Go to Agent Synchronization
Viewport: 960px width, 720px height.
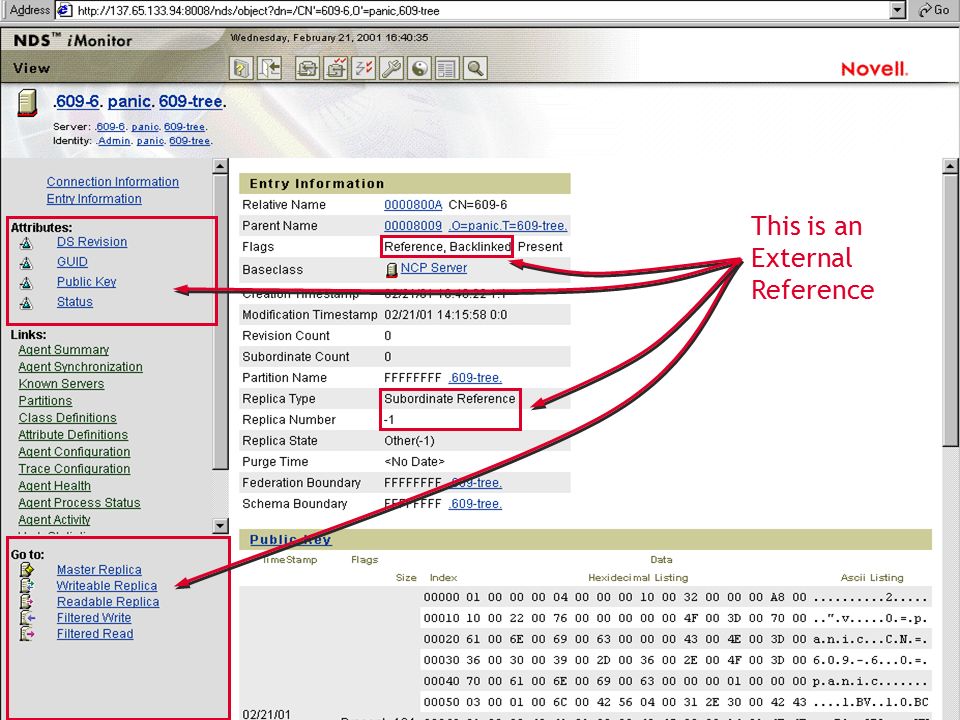(x=80, y=367)
